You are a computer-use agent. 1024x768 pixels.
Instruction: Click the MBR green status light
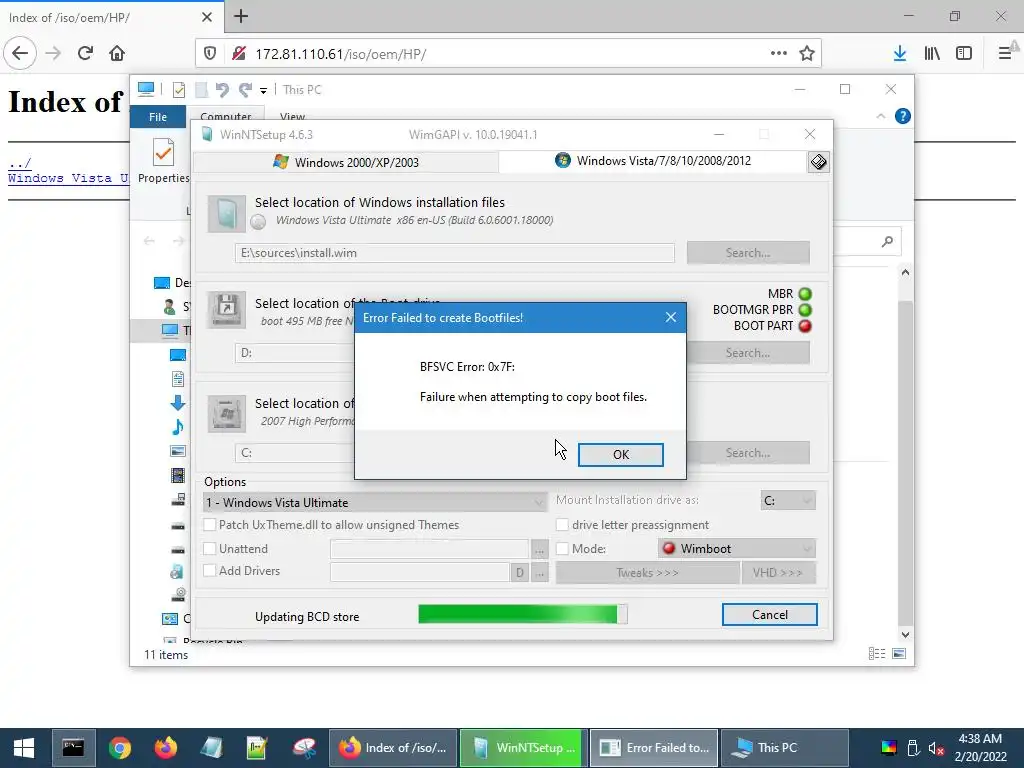(x=805, y=294)
